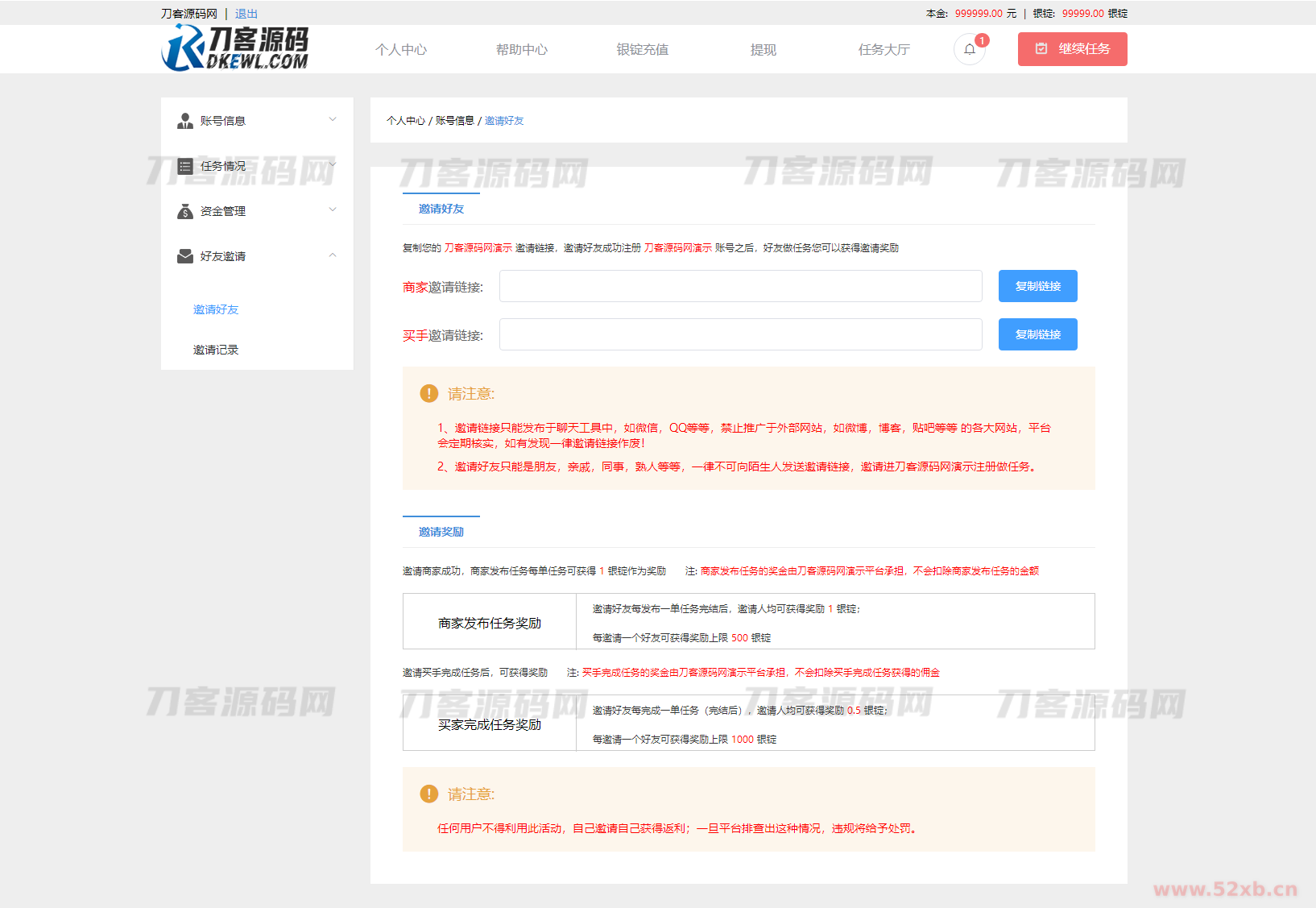Copy the 商家邀请链接 with 复制链接 button
This screenshot has width=1316, height=908.
tap(1037, 286)
